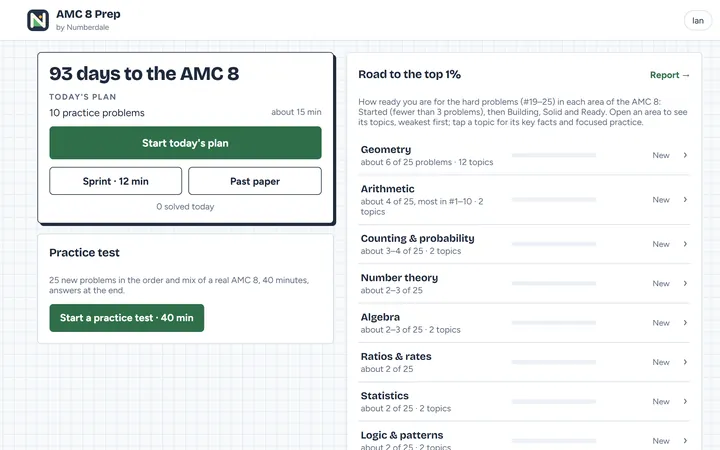720x450 pixels.
Task: Expand the Geometry area chevron
Action: click(x=685, y=155)
